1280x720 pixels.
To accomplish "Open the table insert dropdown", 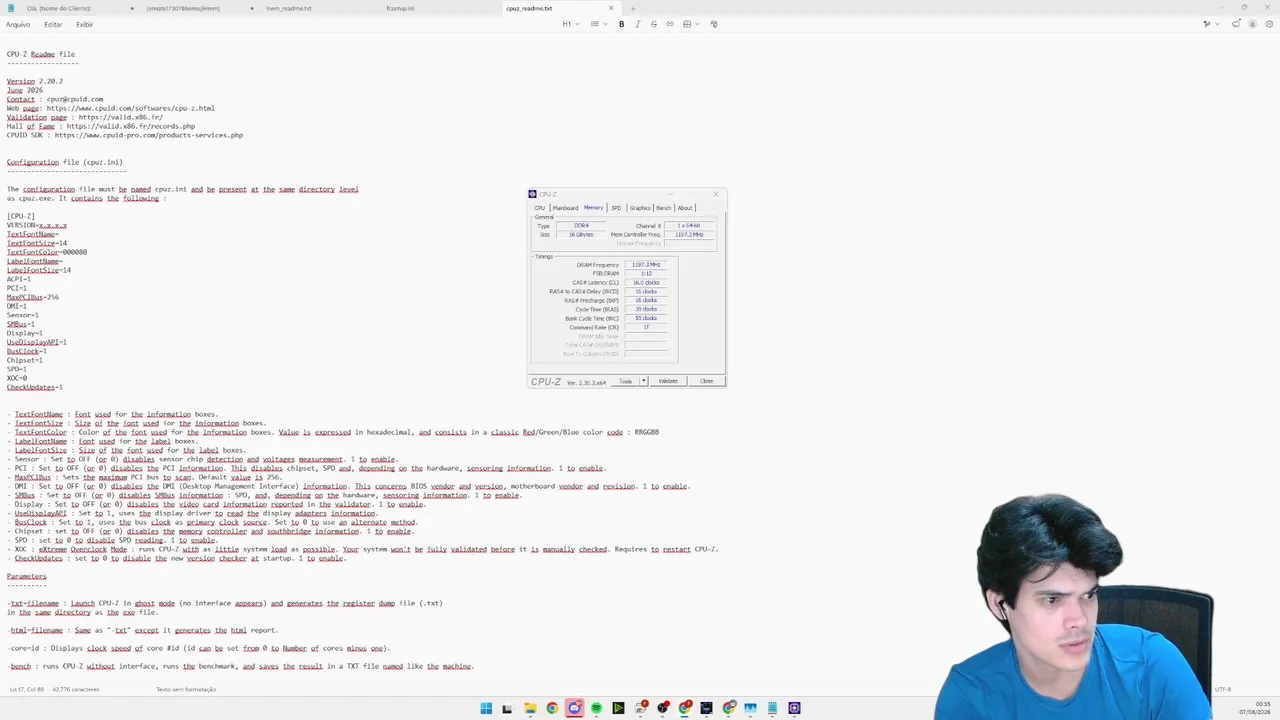I will pyautogui.click(x=689, y=24).
